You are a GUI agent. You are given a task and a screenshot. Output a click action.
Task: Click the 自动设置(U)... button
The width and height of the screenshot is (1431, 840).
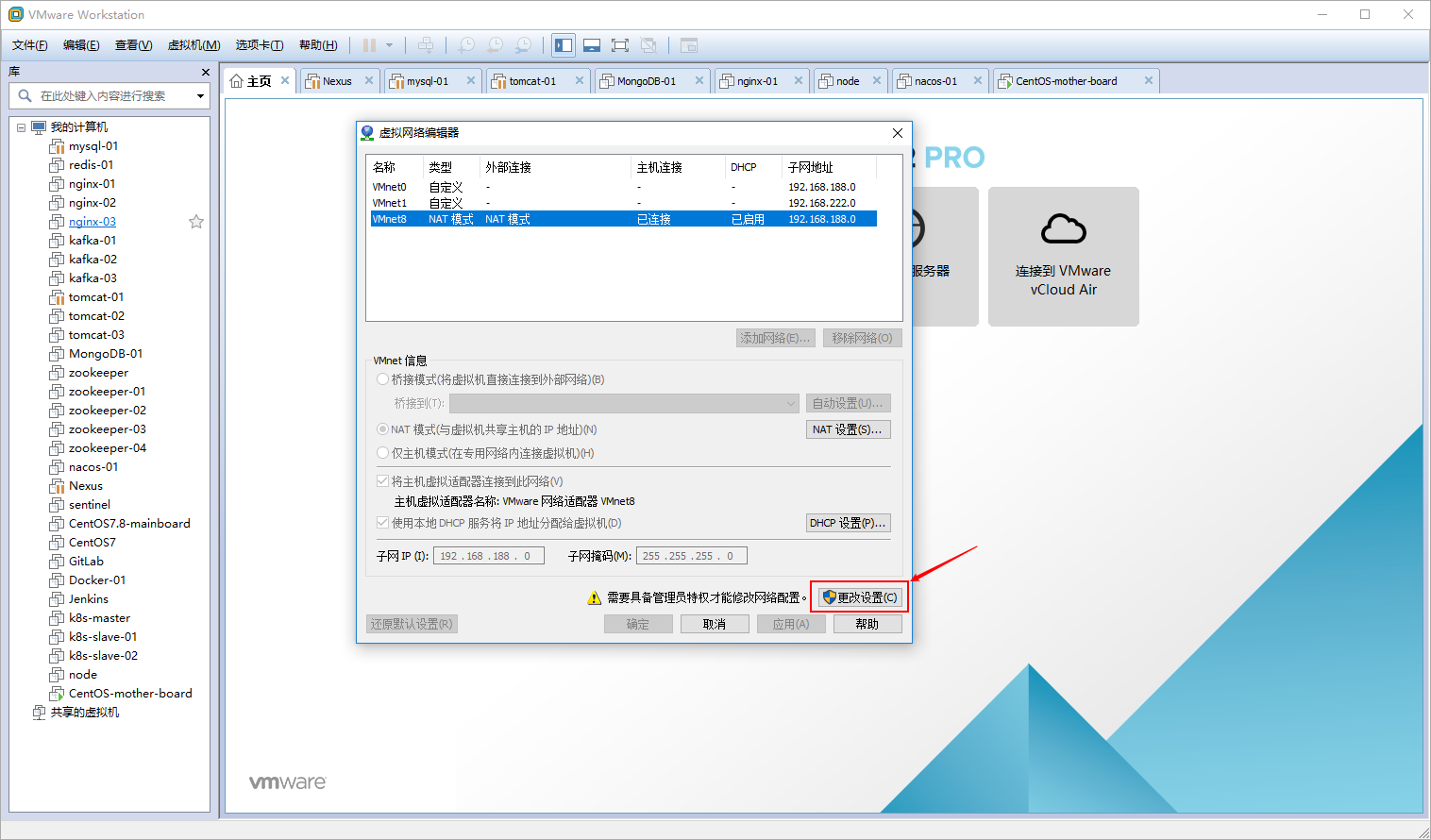[848, 403]
